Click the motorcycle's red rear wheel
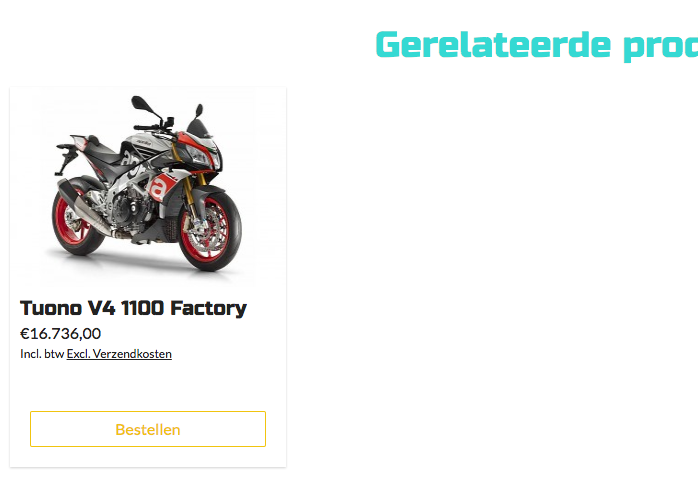 76,223
